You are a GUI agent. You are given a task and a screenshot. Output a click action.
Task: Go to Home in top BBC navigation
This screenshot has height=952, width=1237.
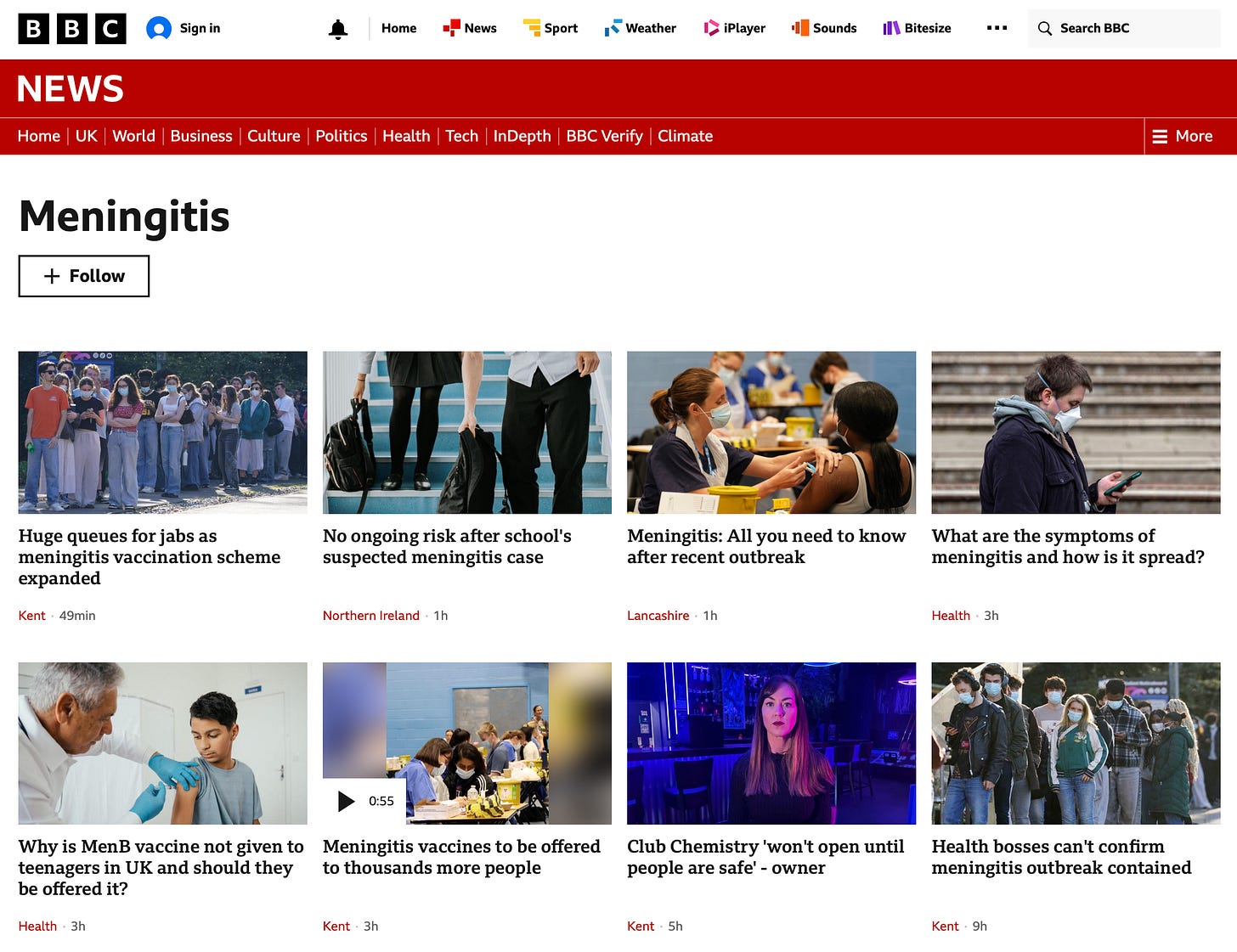(x=398, y=29)
